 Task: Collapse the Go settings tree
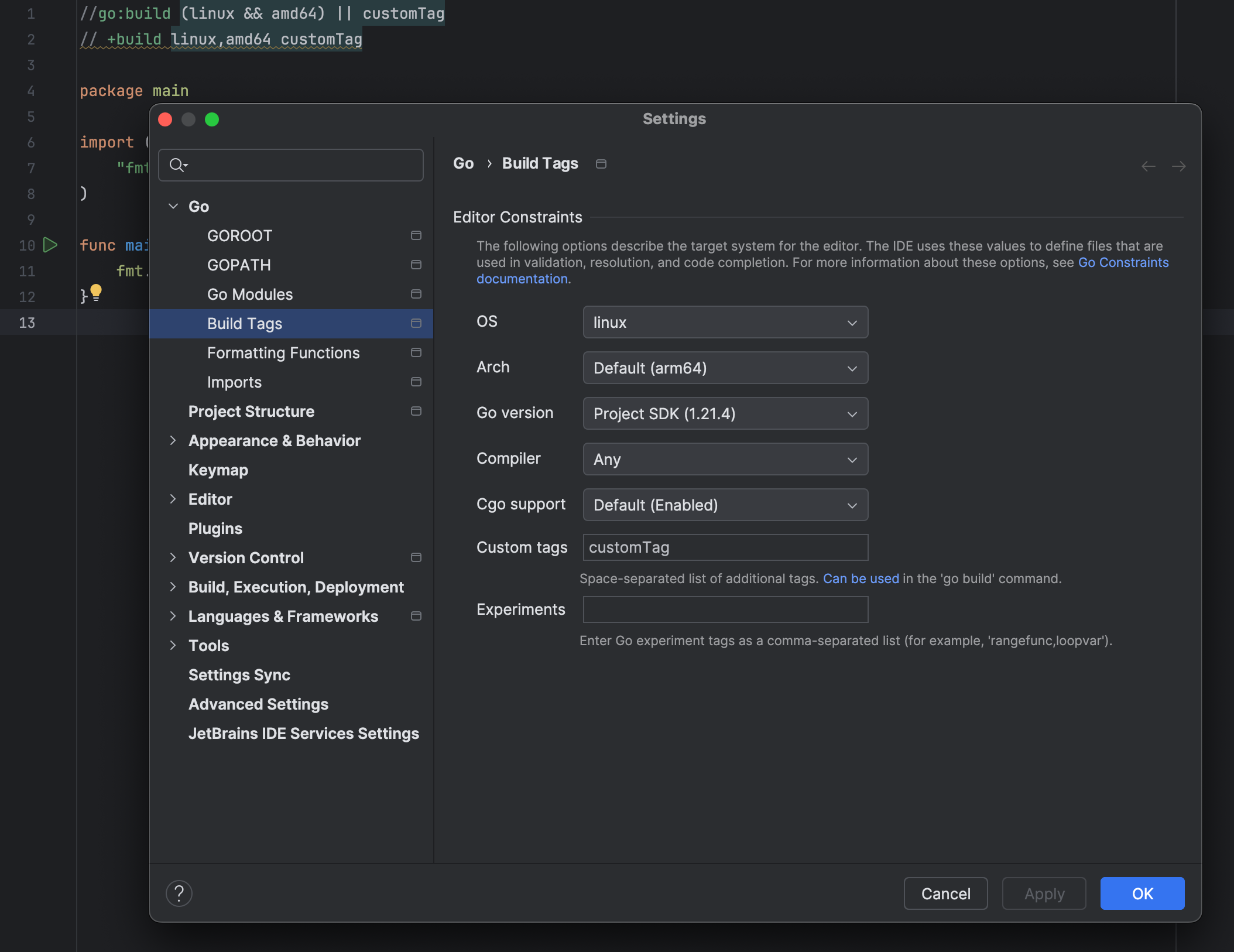tap(173, 206)
